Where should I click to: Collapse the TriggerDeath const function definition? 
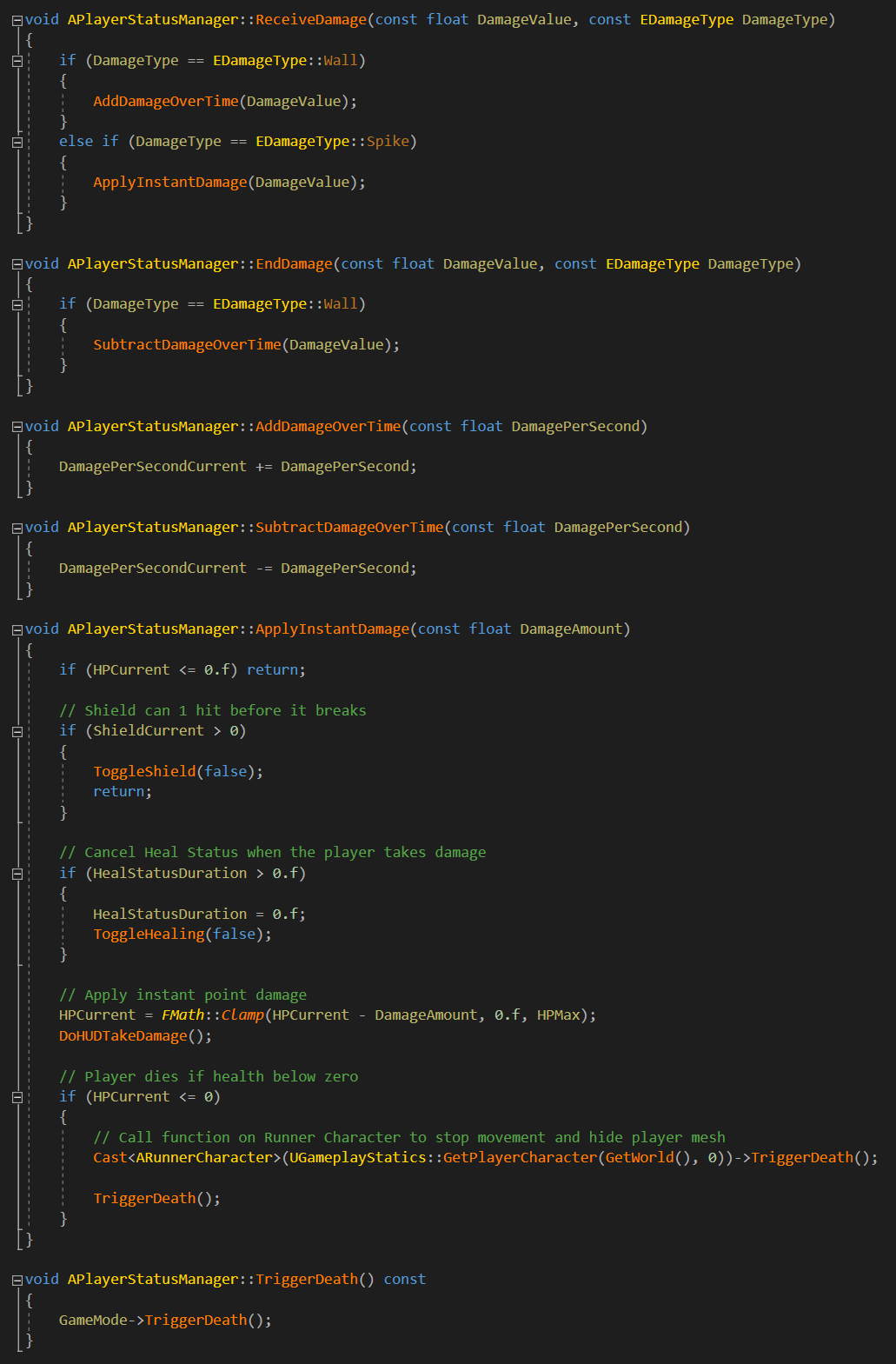17,1280
